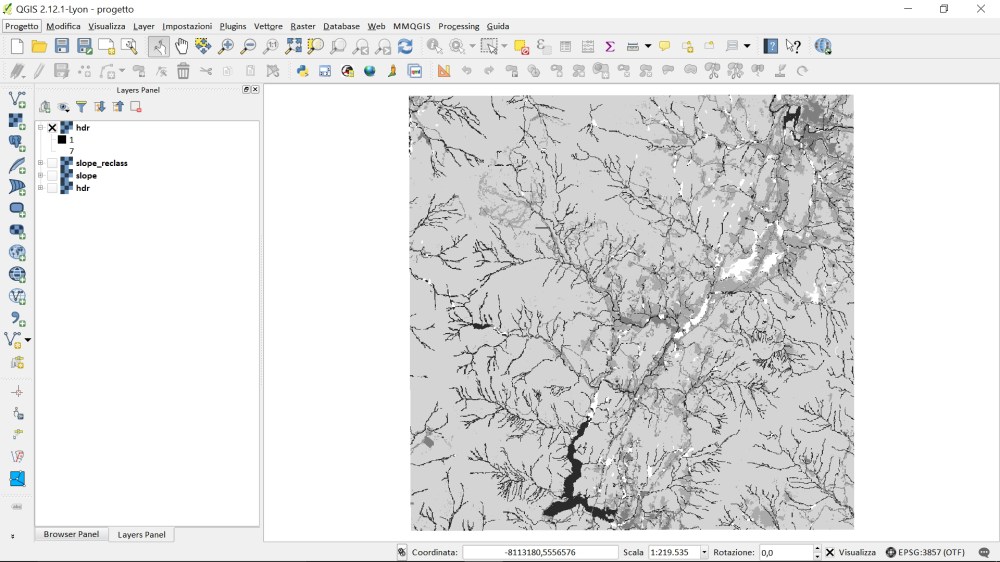Viewport: 1000px width, 562px height.
Task: Toggle the slope layer checkbox
Action: [x=53, y=176]
